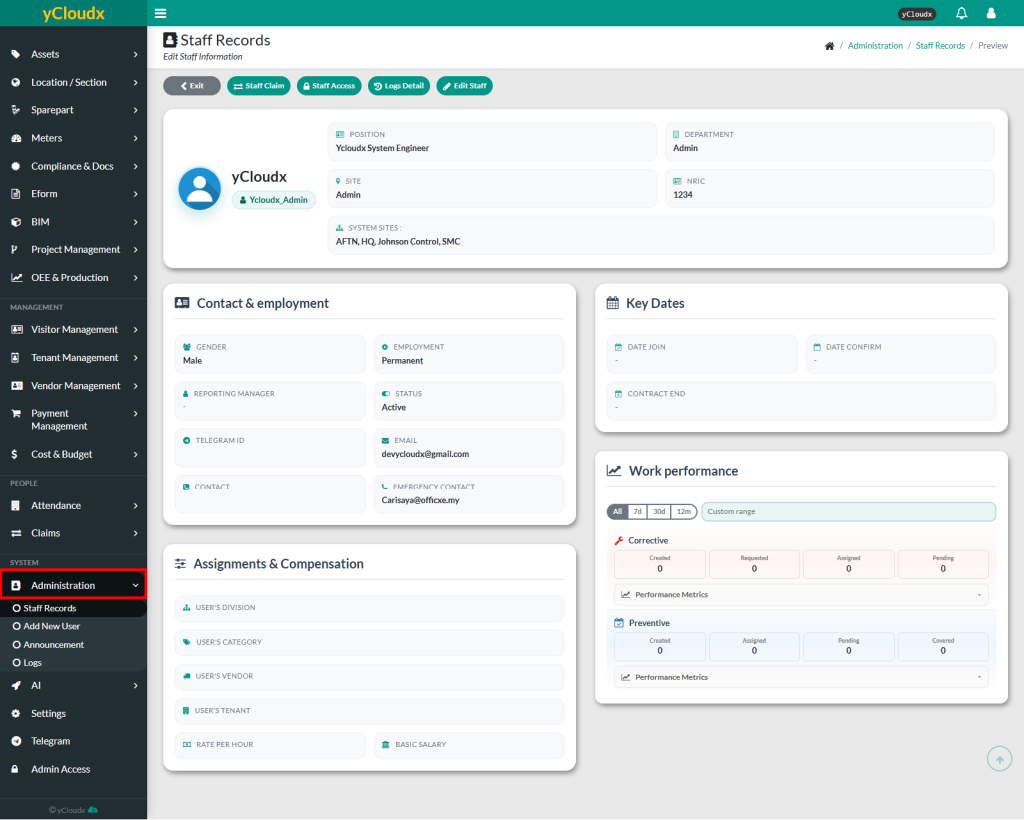Viewport: 1024px width, 820px height.
Task: Expand the Compliance & Docs menu
Action: pyautogui.click(x=73, y=166)
